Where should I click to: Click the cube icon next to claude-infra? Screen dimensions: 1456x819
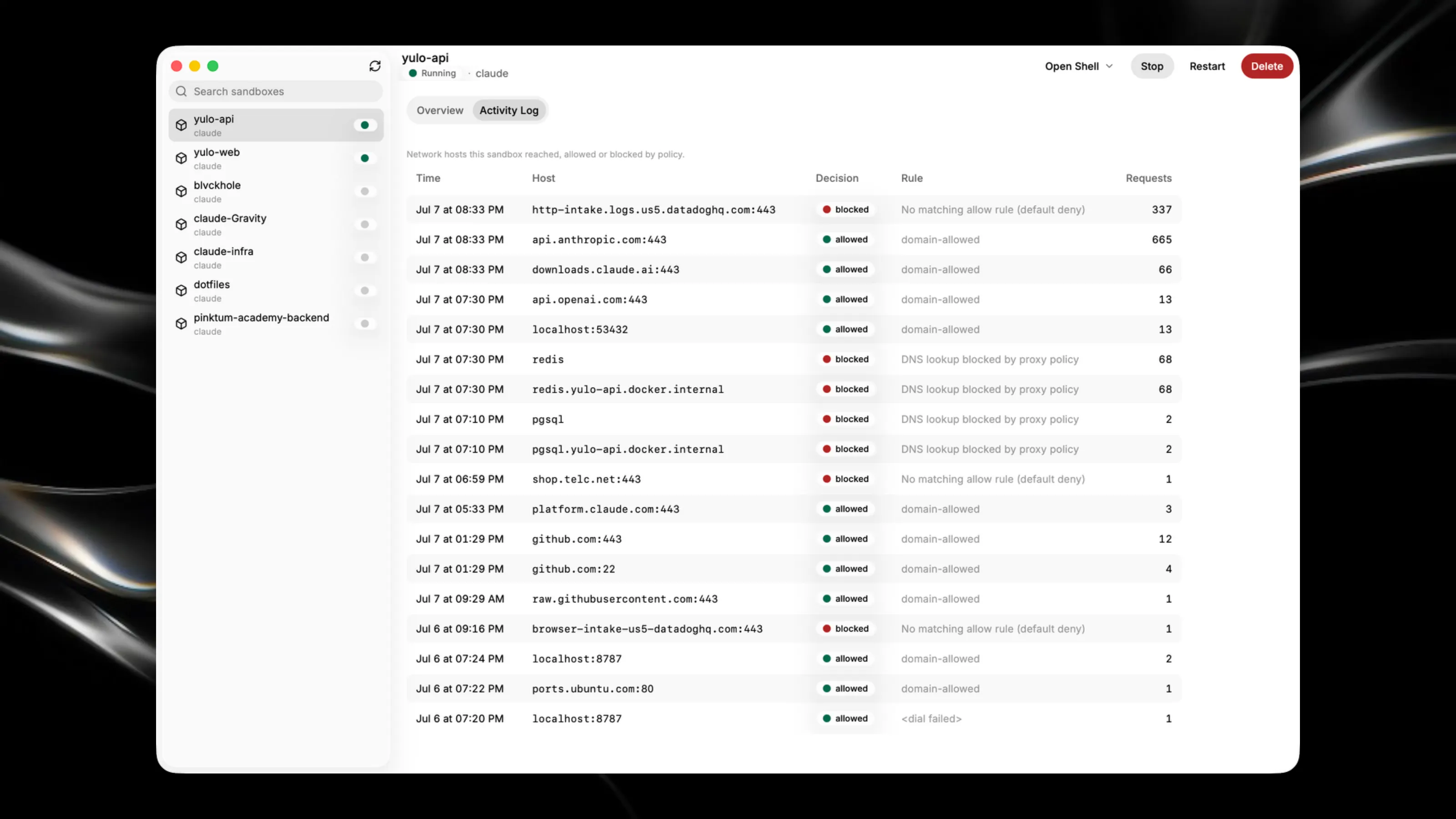pos(181,257)
